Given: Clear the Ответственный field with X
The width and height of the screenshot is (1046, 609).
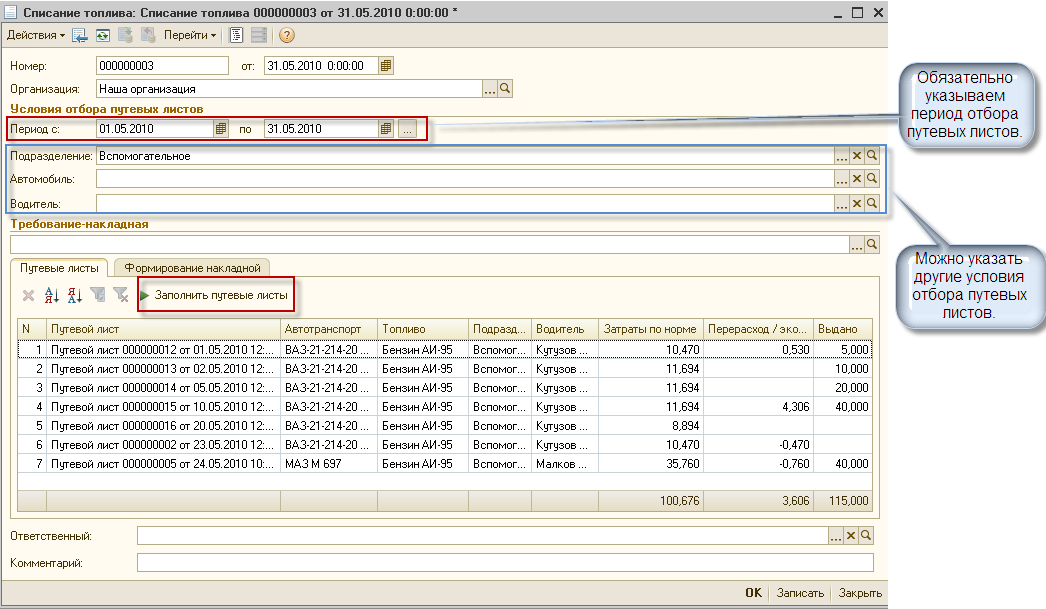Looking at the screenshot, I should click(x=851, y=536).
